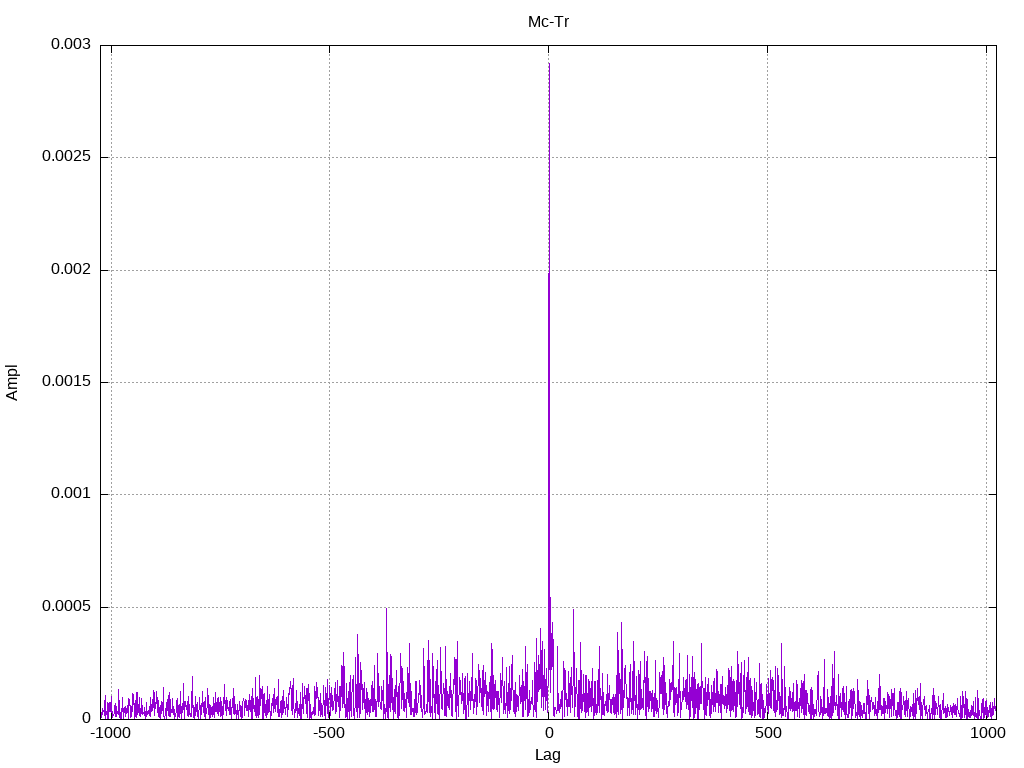Click the y-axis tick label 0.001
This screenshot has width=1024, height=768.
tap(71, 494)
